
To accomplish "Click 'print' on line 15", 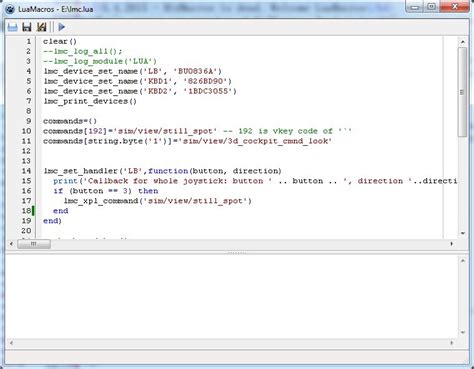I will pyautogui.click(x=66, y=181).
